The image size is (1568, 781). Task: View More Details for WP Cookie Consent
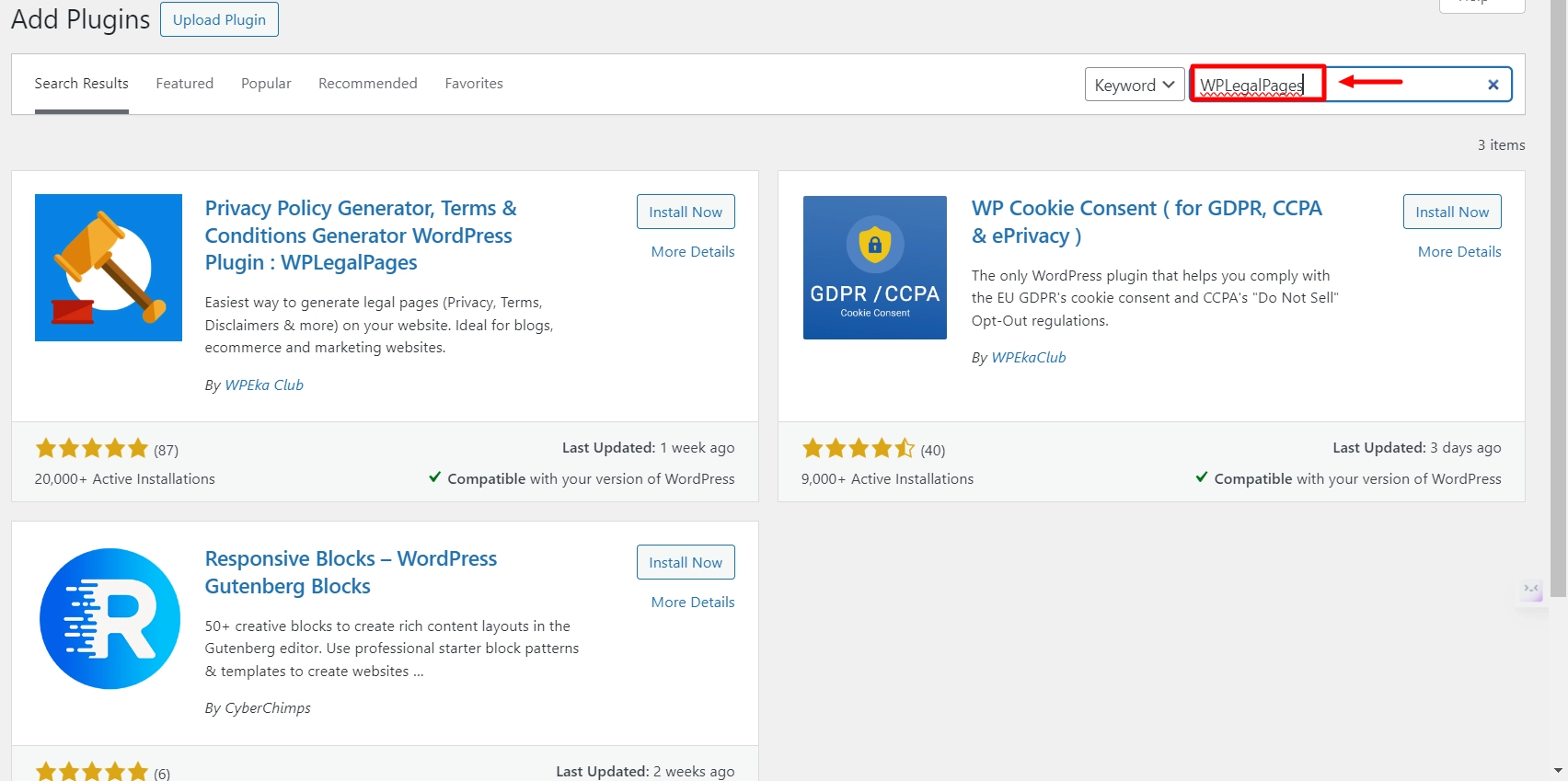click(x=1459, y=252)
